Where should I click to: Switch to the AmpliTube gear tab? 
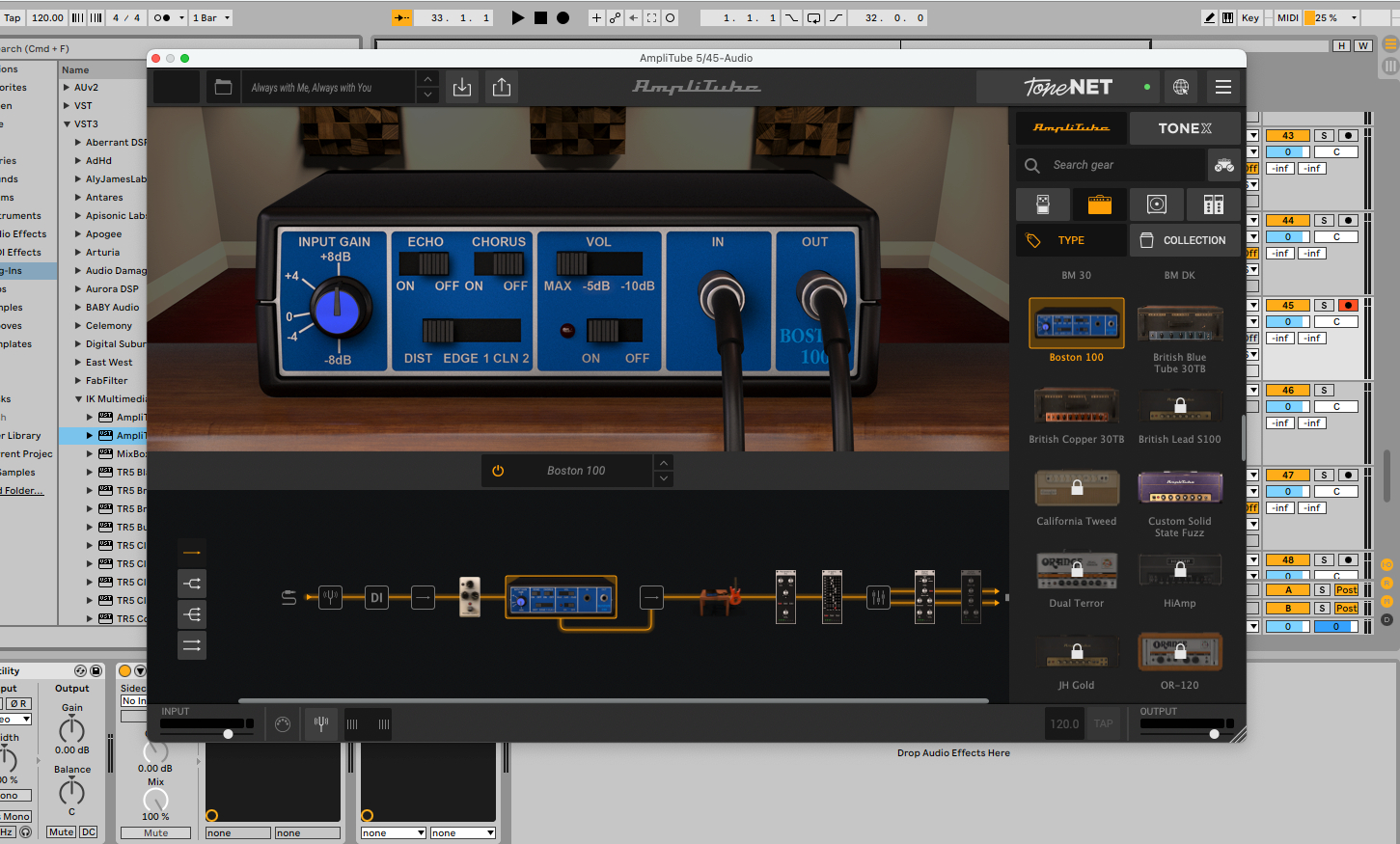1071,127
